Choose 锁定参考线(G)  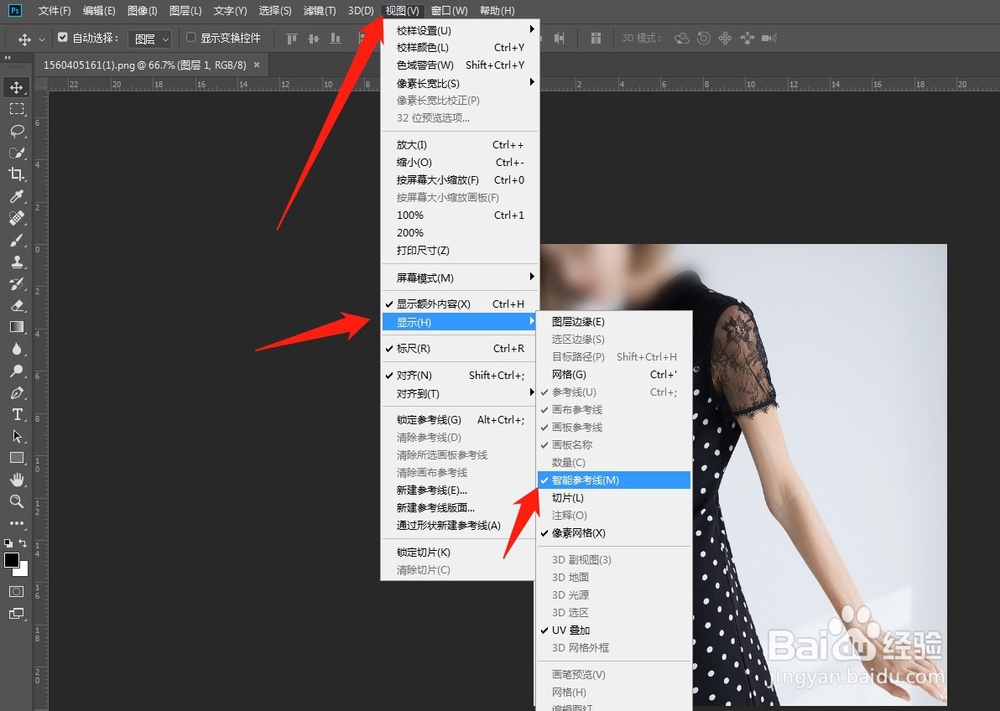click(x=459, y=420)
